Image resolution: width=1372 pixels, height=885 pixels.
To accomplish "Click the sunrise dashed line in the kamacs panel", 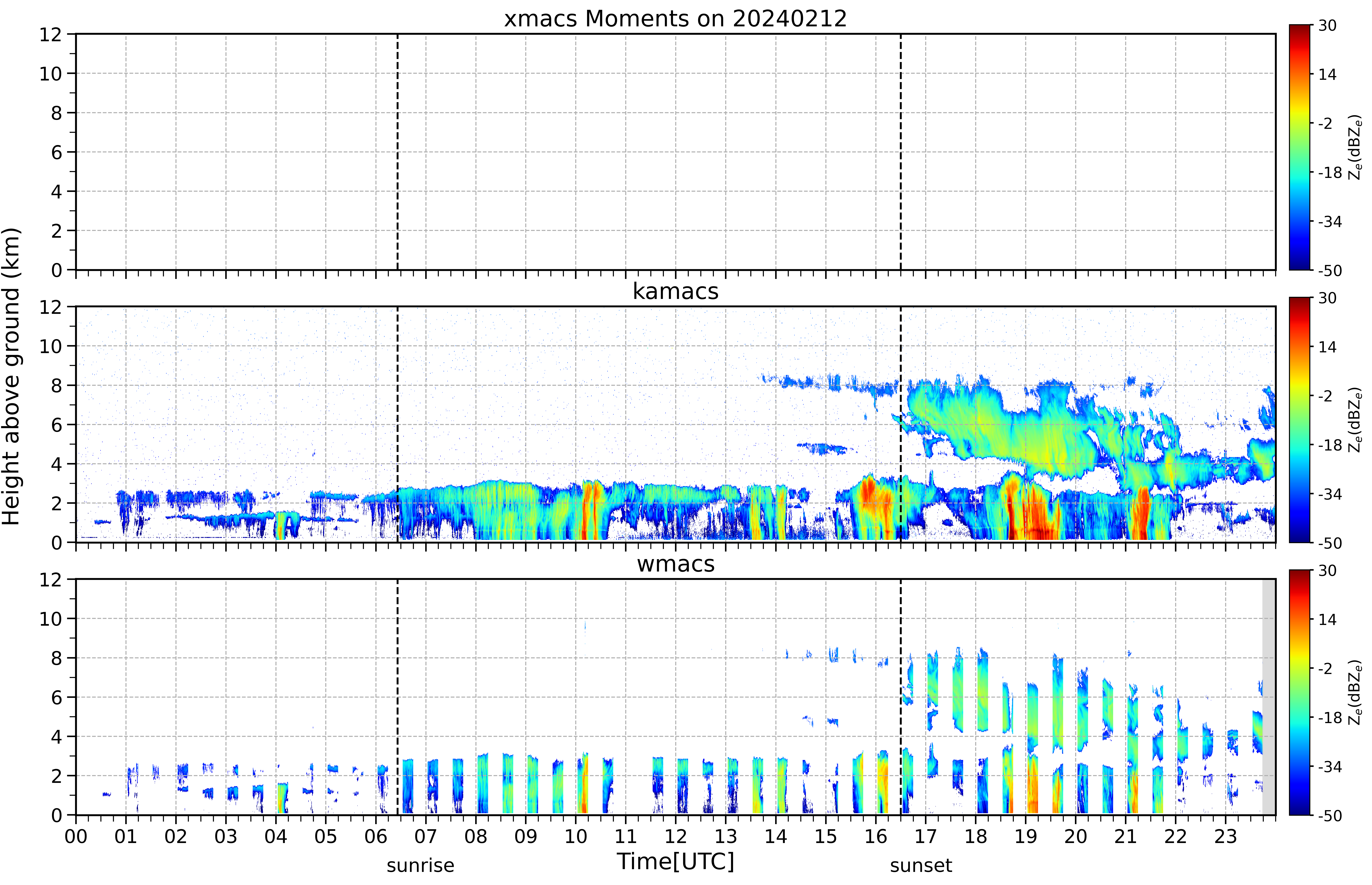I will coord(397,424).
